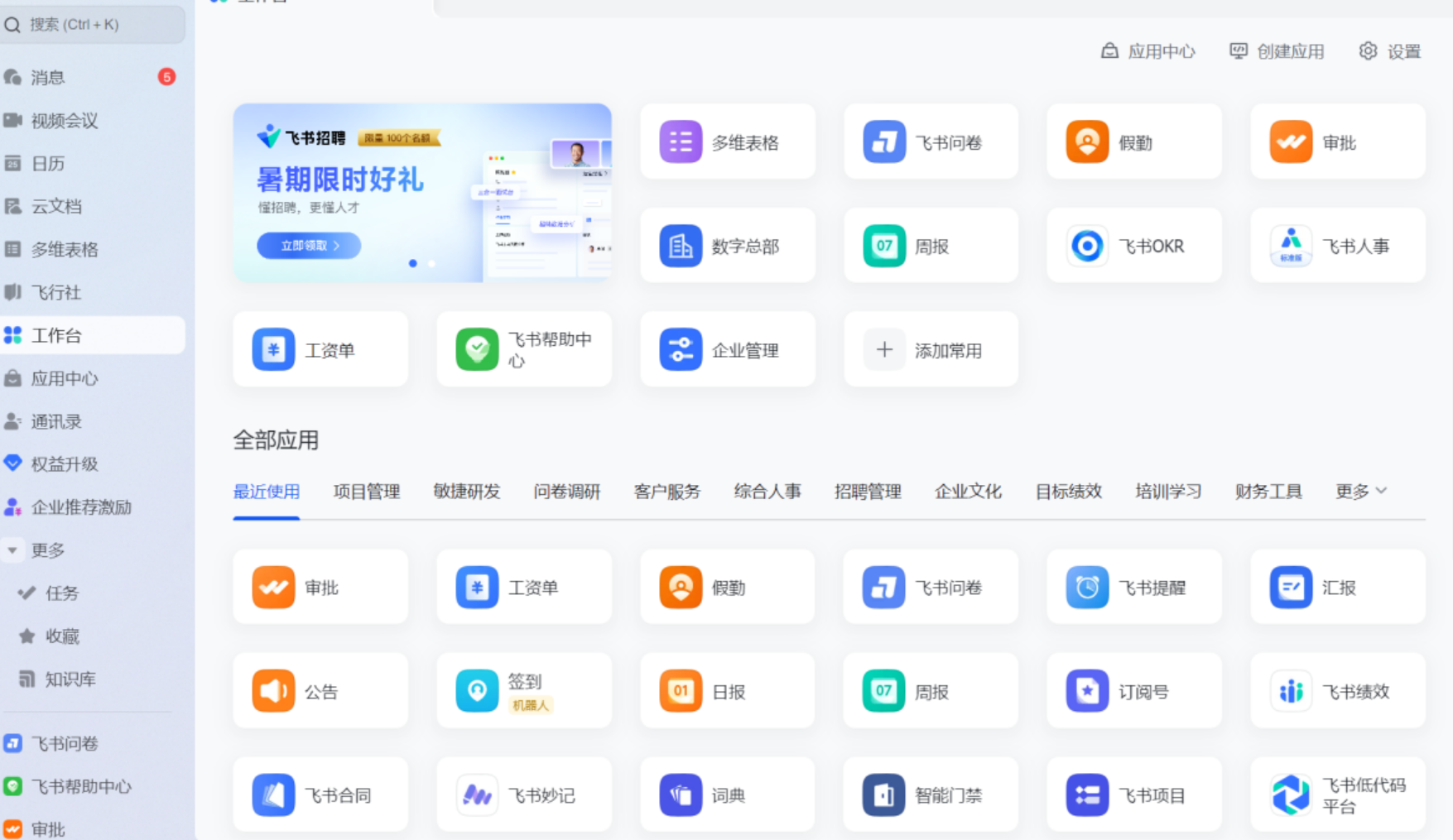Open 视频会议 in the left sidebar
This screenshot has width=1453, height=840.
click(x=65, y=121)
